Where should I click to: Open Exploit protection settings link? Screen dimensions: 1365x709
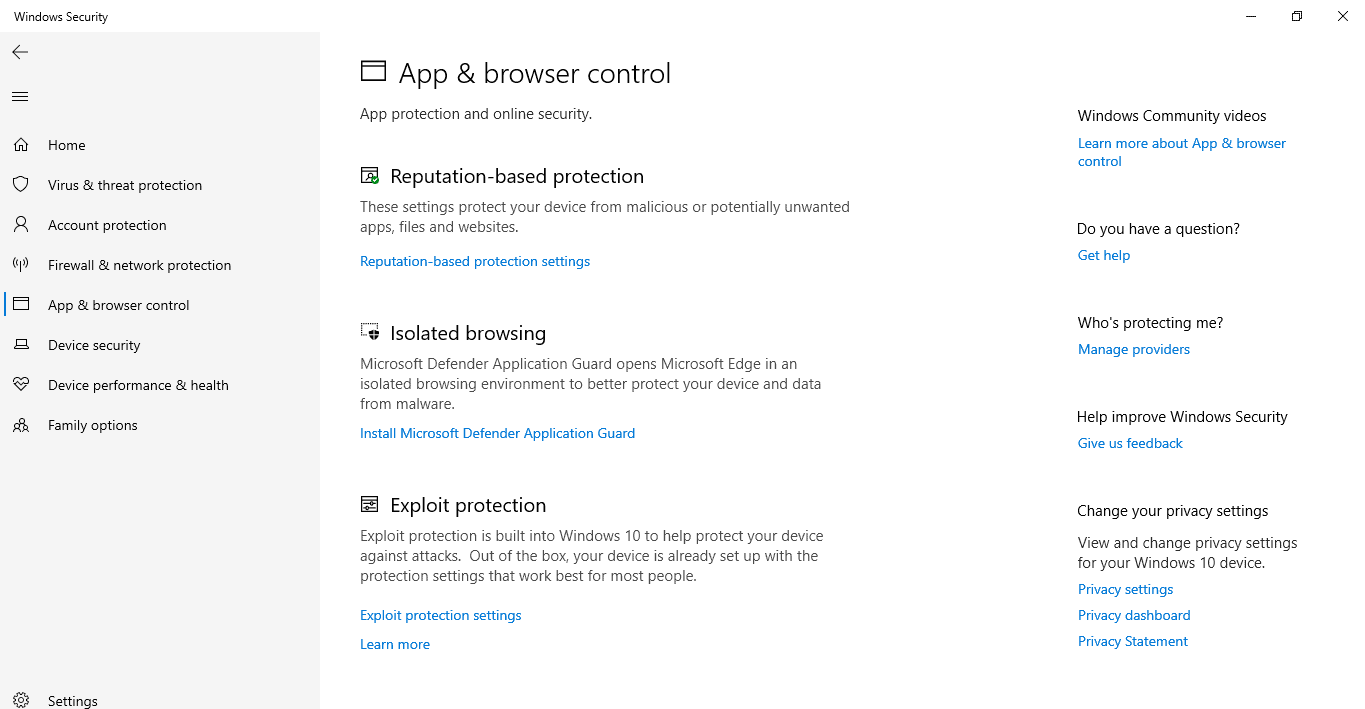point(440,615)
